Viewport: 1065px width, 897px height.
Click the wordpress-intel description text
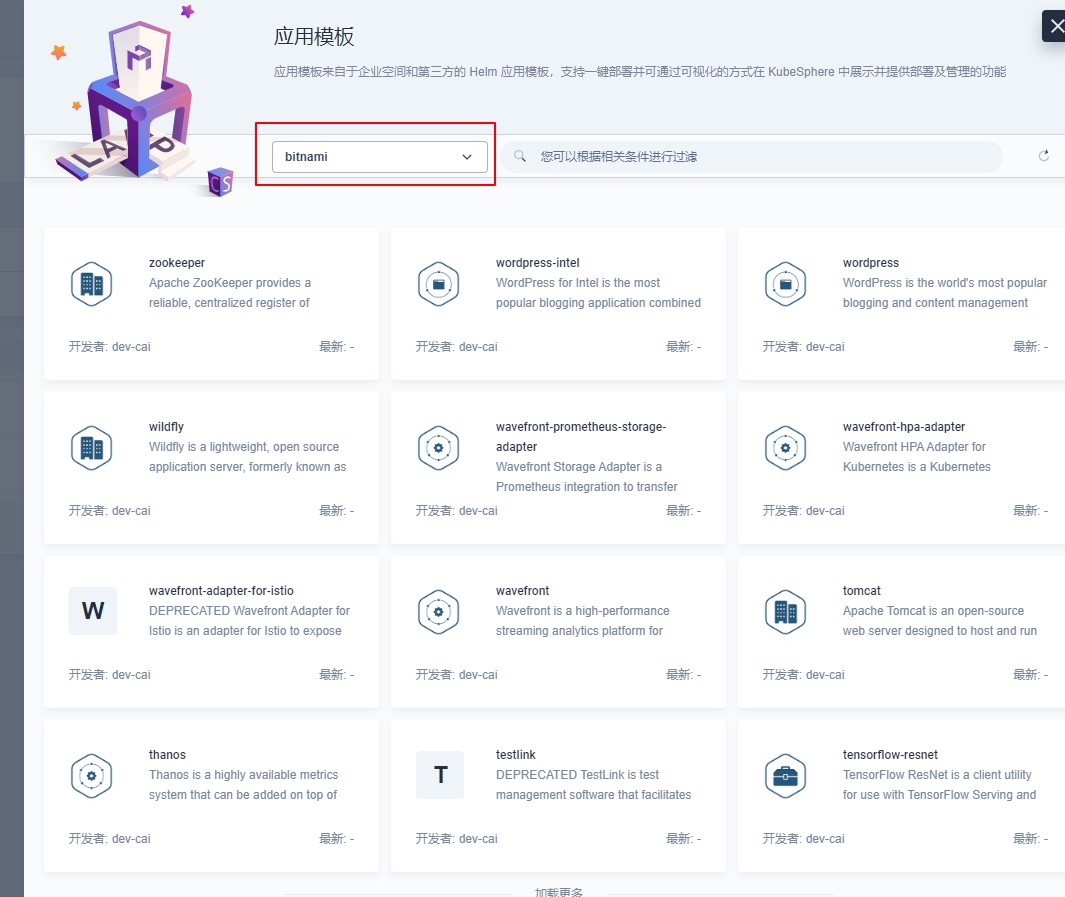(x=598, y=293)
